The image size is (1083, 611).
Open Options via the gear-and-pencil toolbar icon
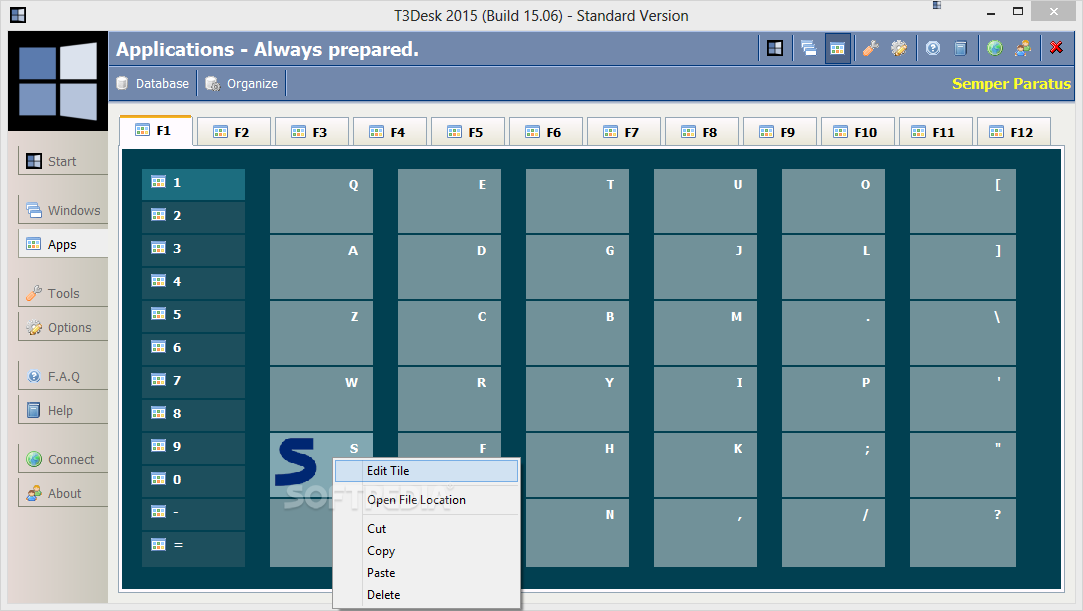tap(899, 48)
